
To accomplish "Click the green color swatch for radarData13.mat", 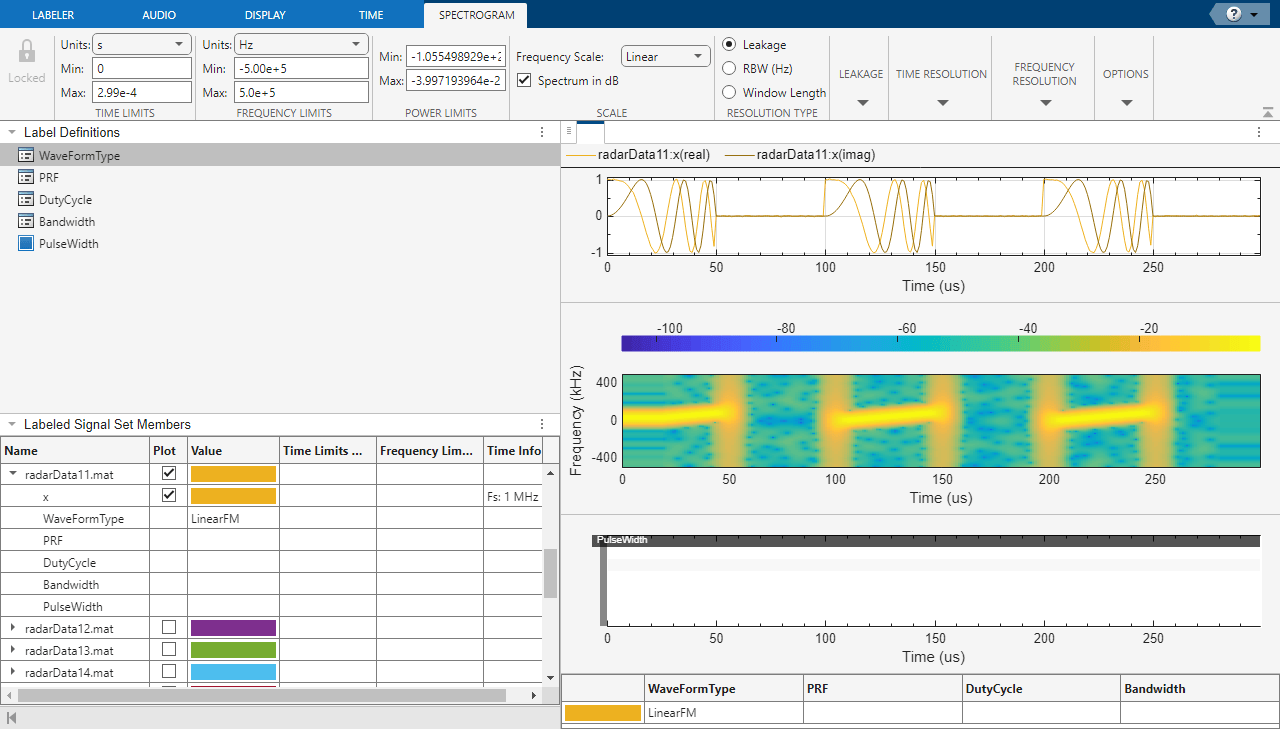I will [x=233, y=650].
